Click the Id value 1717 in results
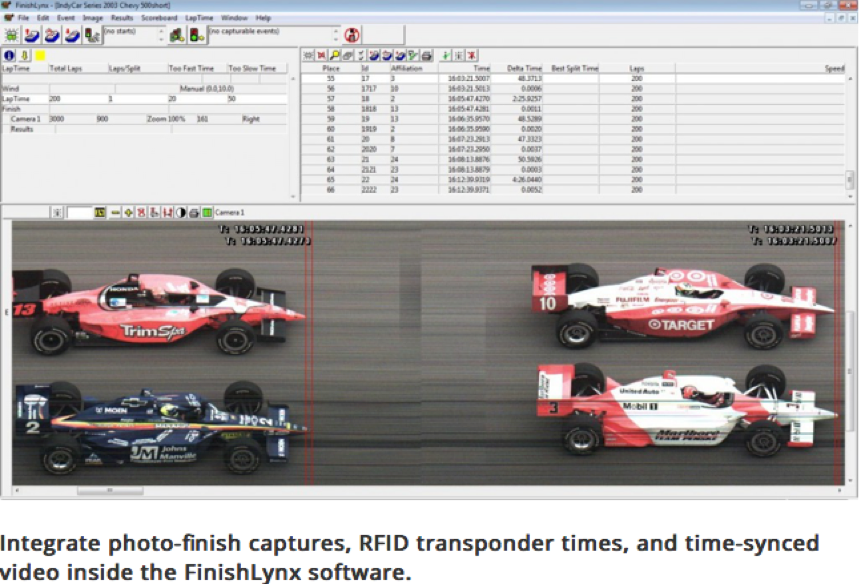This screenshot has width=865, height=584. (x=369, y=89)
